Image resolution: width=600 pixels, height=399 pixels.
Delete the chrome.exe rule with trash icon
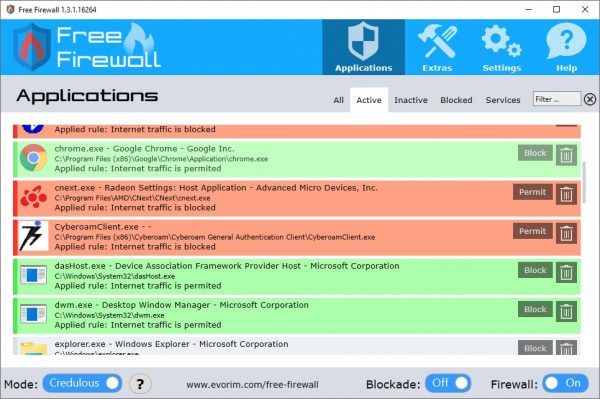pos(566,155)
